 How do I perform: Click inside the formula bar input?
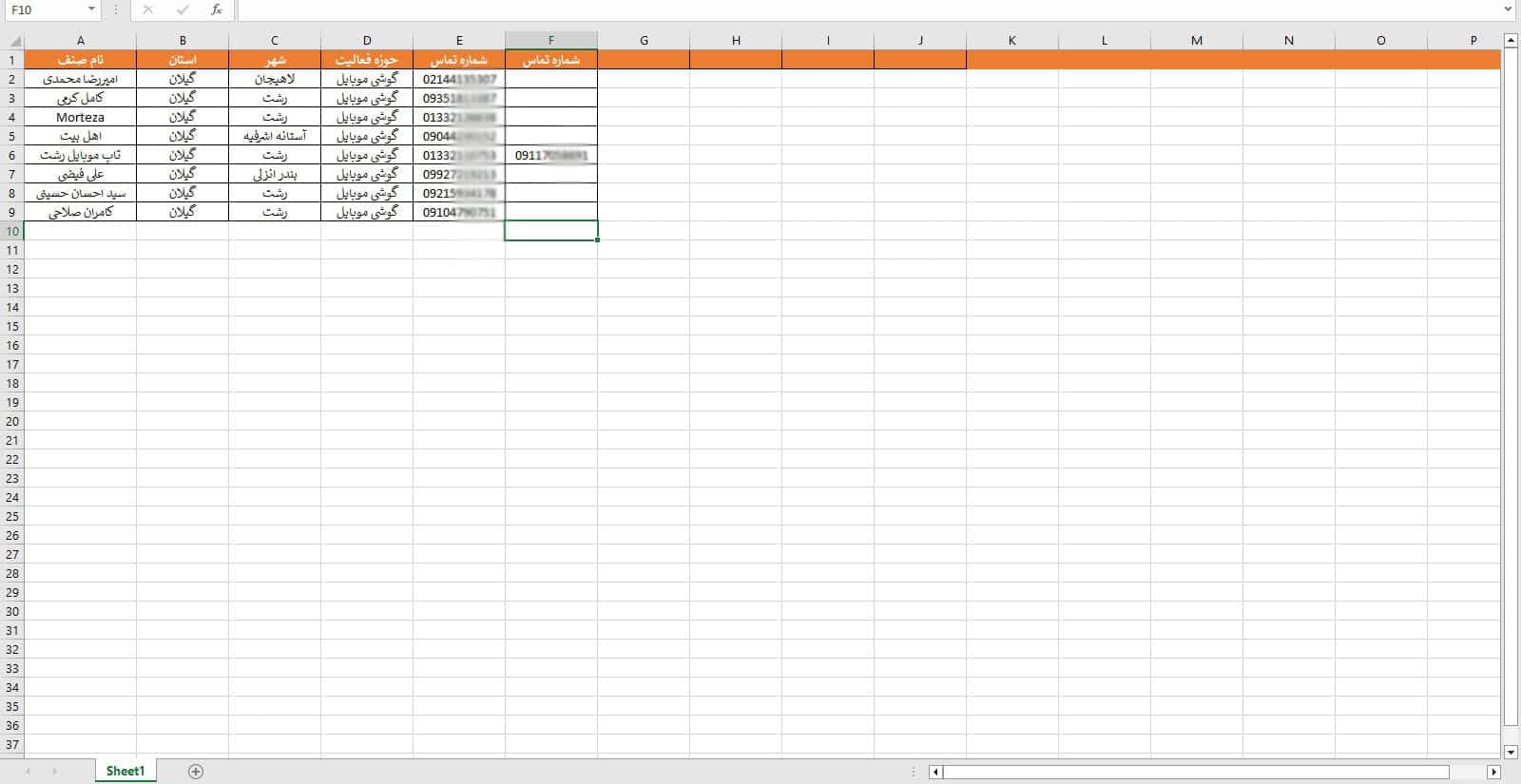click(868, 10)
